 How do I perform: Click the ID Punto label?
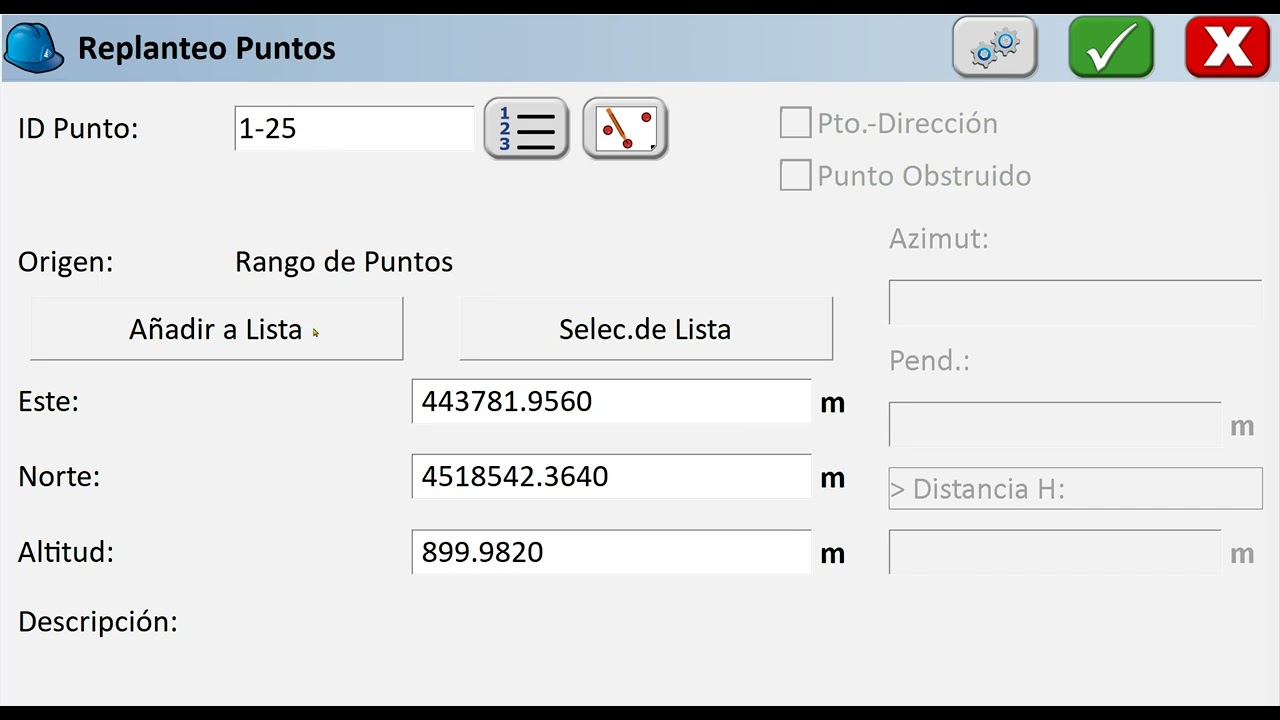(x=78, y=129)
